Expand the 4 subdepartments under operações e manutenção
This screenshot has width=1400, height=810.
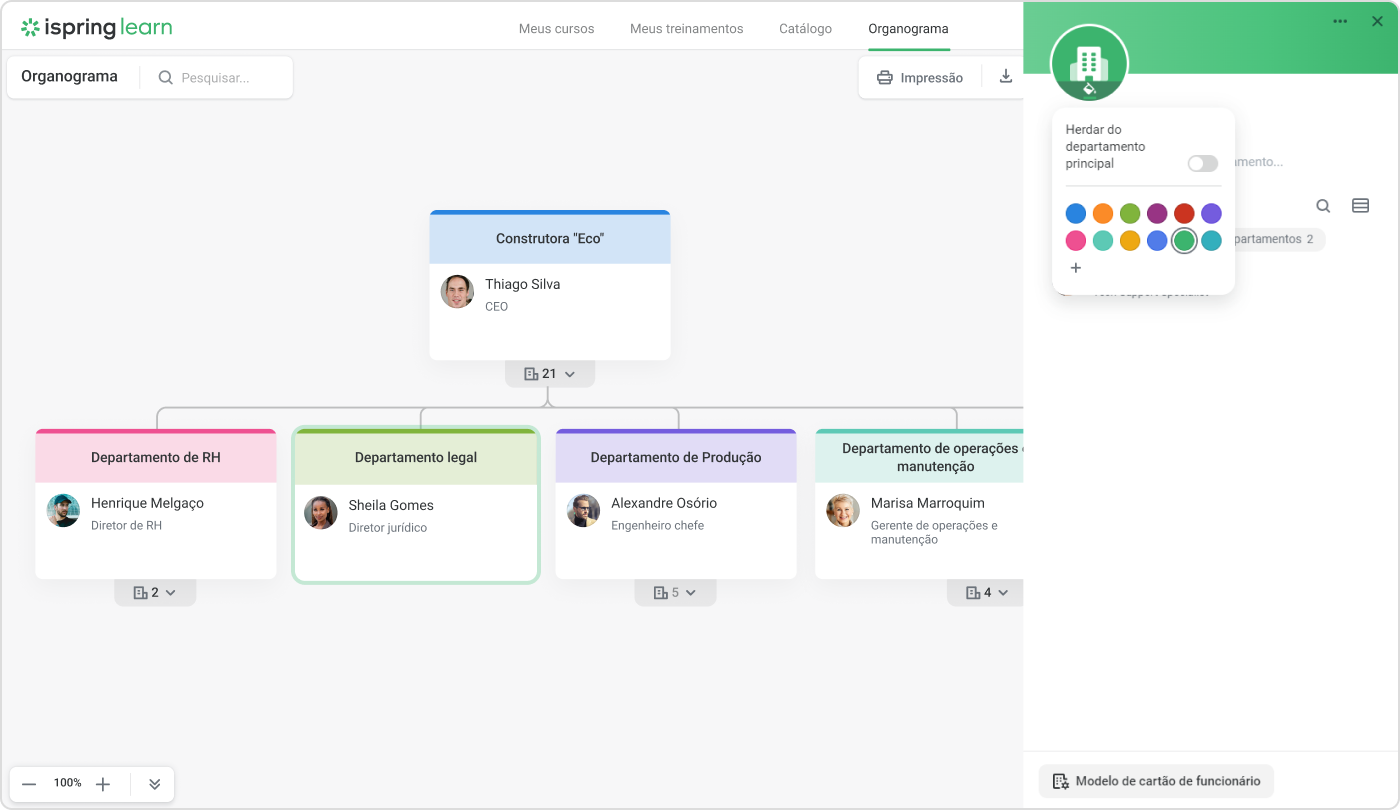(x=986, y=593)
